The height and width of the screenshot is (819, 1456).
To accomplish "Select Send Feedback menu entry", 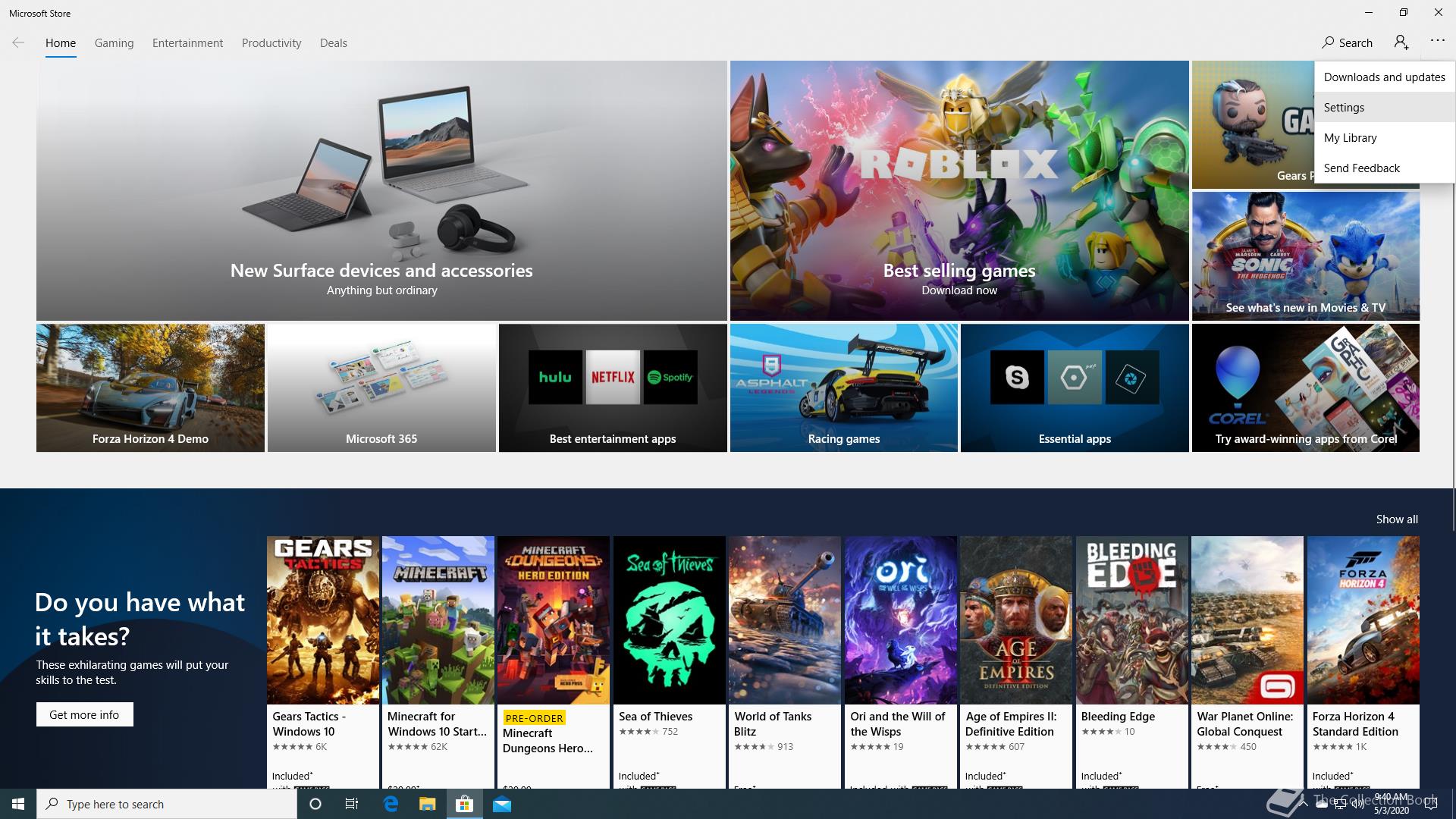I will (1385, 168).
